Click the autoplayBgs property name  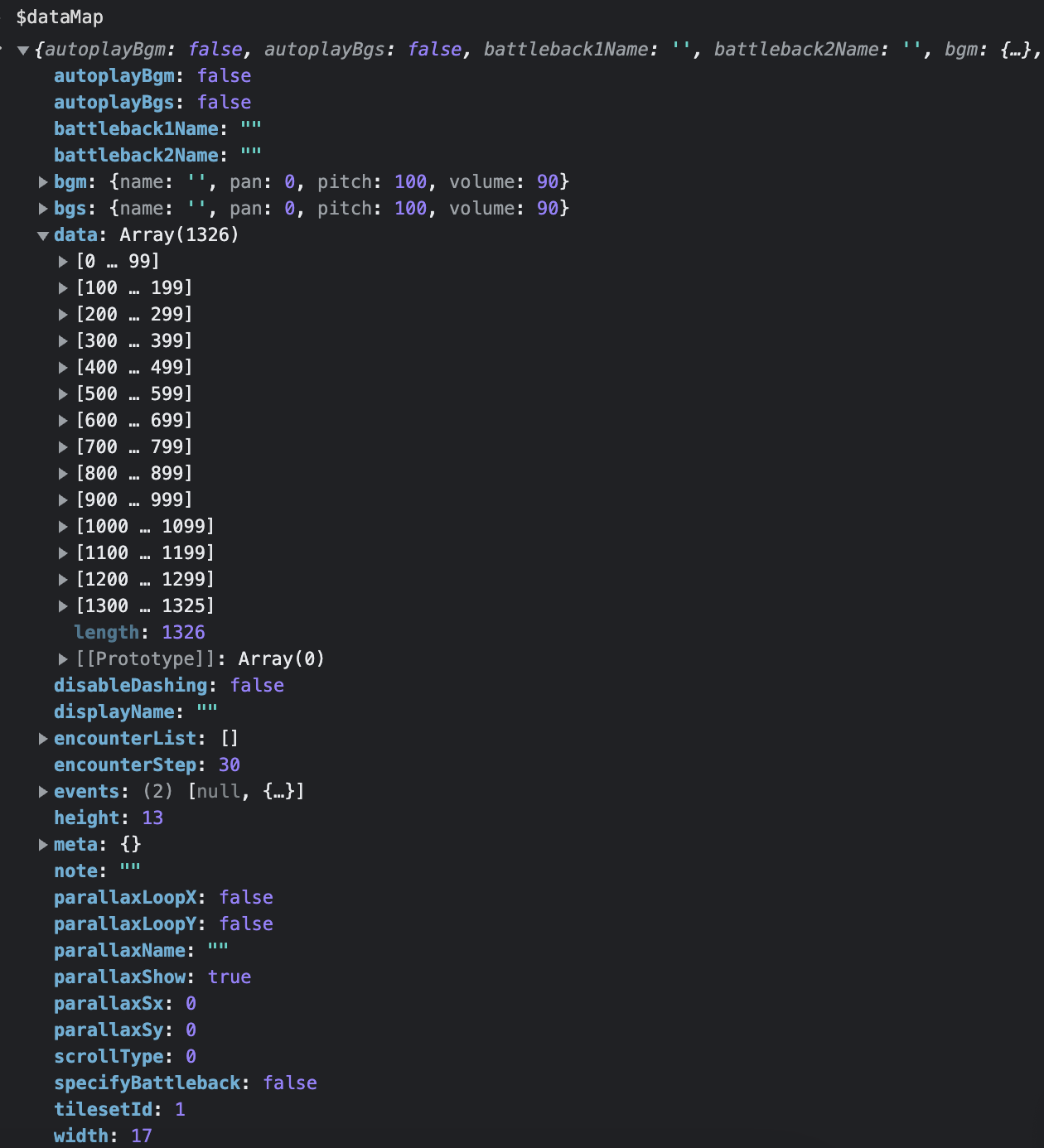(x=114, y=103)
